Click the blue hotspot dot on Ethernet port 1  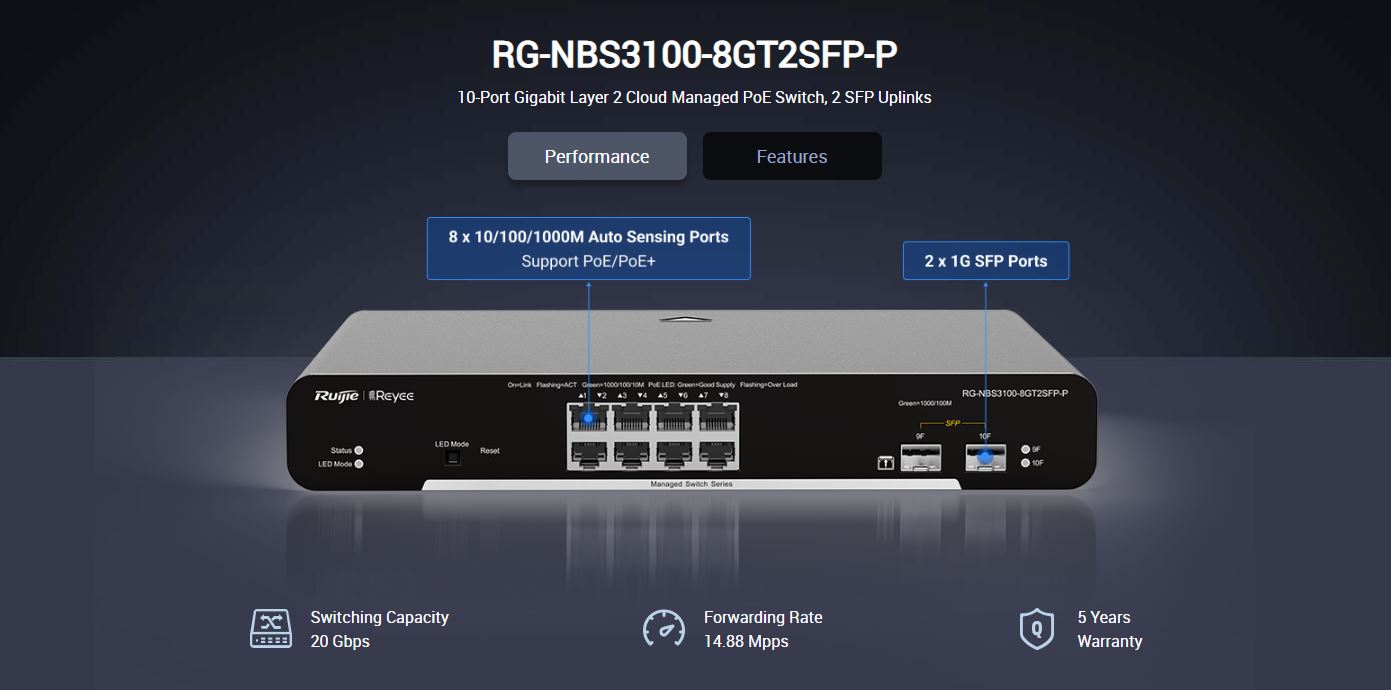588,417
